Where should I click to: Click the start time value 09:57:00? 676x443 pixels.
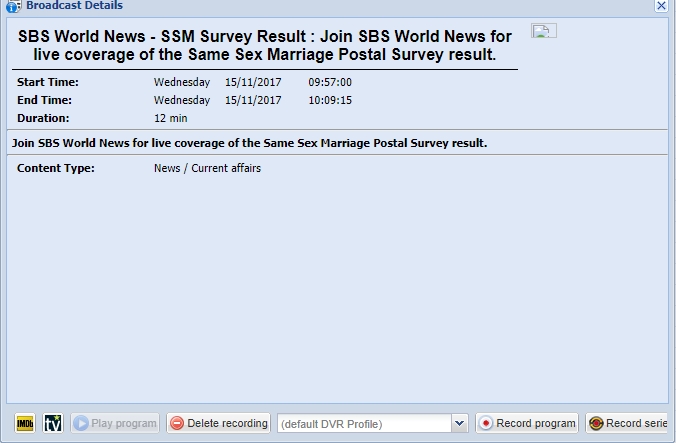tap(330, 82)
